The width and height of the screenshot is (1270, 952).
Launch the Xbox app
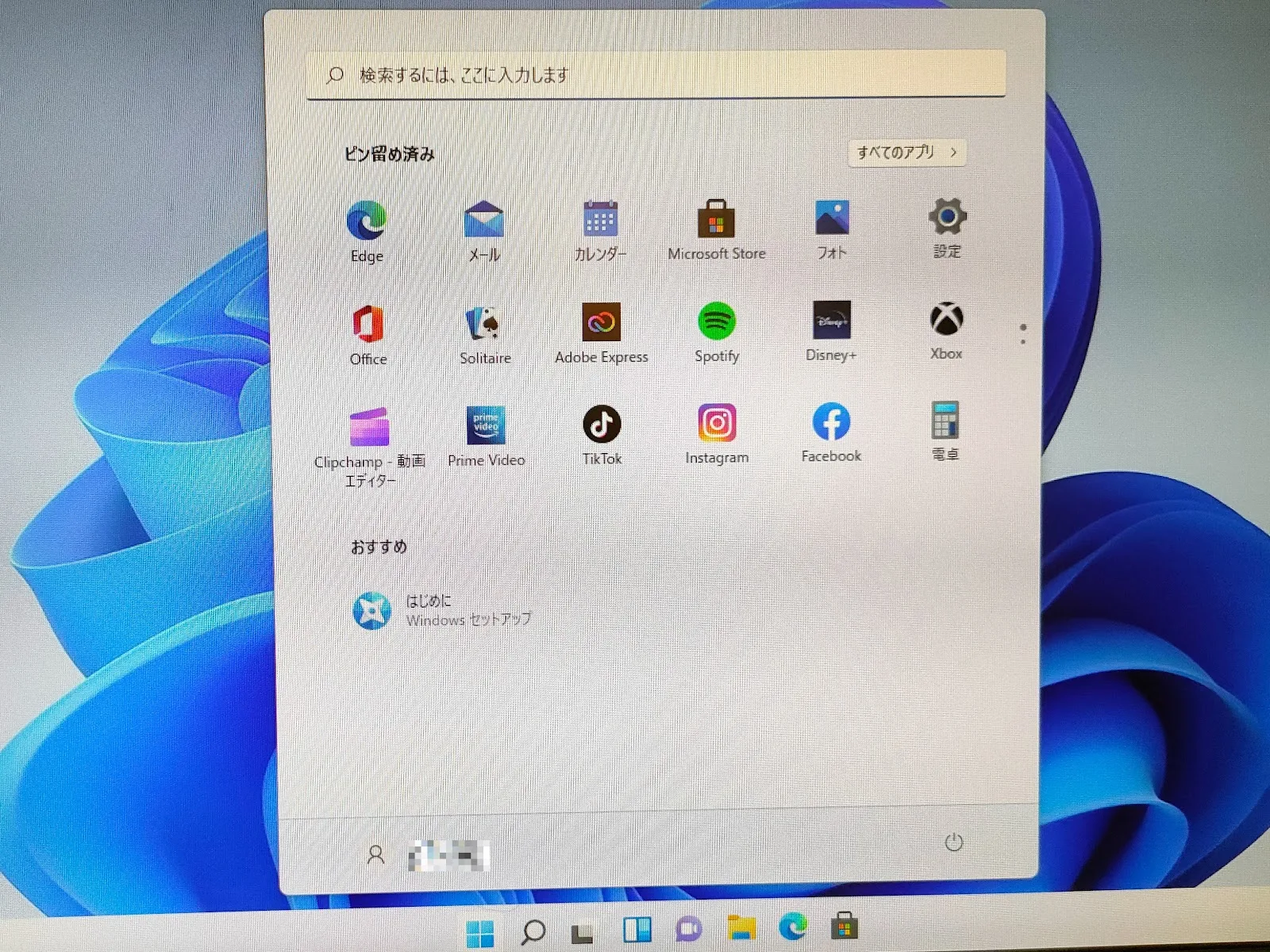(x=946, y=331)
